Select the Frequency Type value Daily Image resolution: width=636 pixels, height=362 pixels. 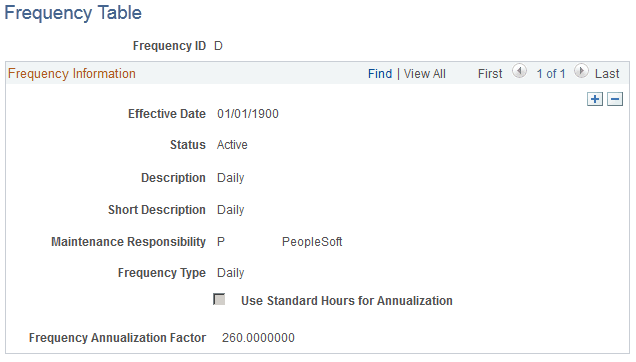(230, 273)
